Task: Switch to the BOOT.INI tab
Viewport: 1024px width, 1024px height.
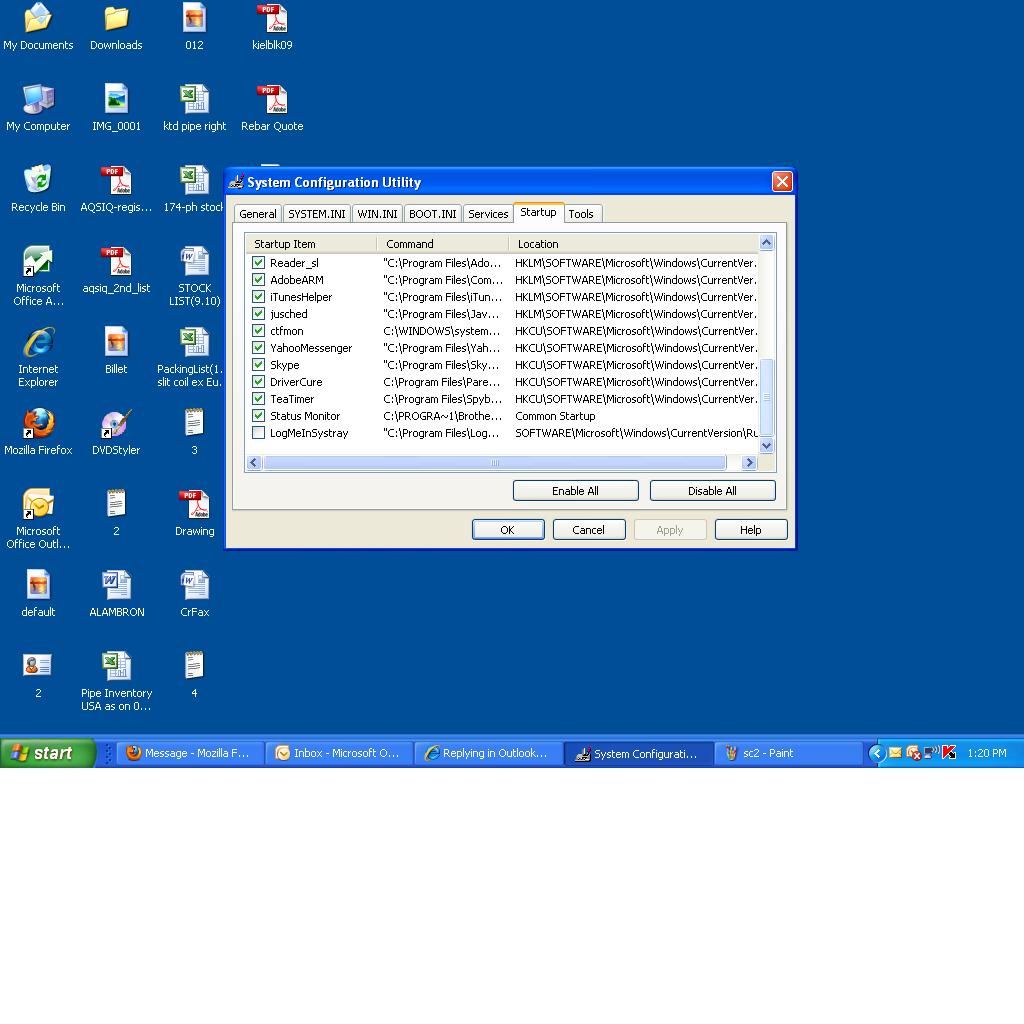Action: tap(432, 214)
